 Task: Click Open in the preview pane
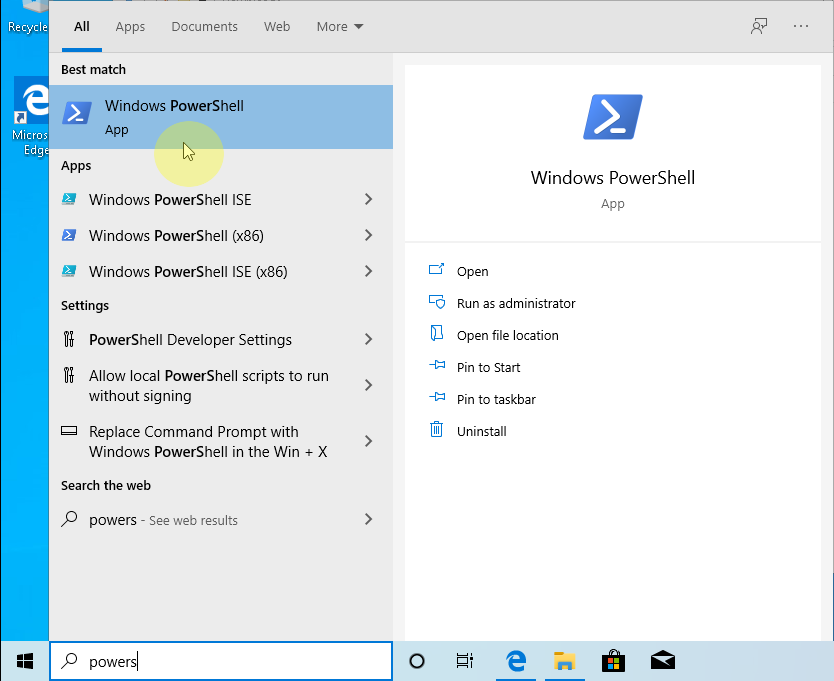(x=472, y=271)
